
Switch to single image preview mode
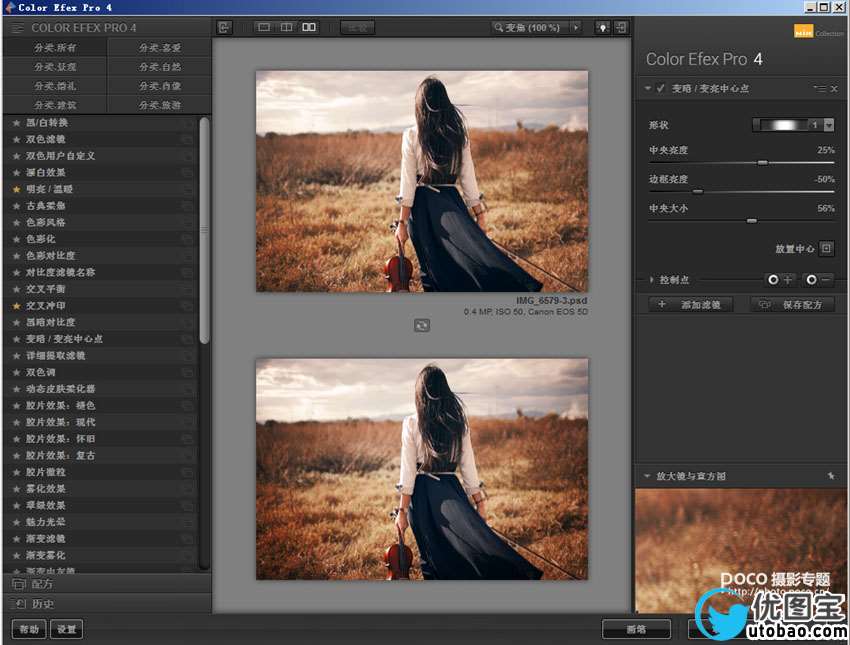264,27
